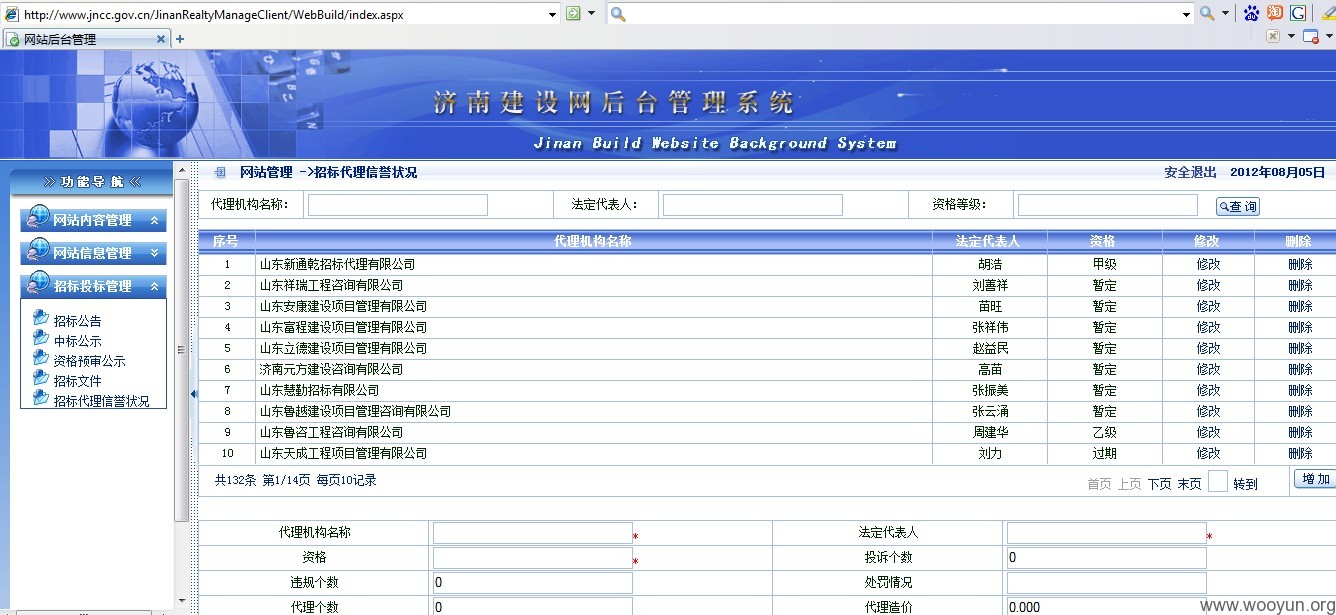Focus the 代理机构名称 search filter field

(x=397, y=205)
